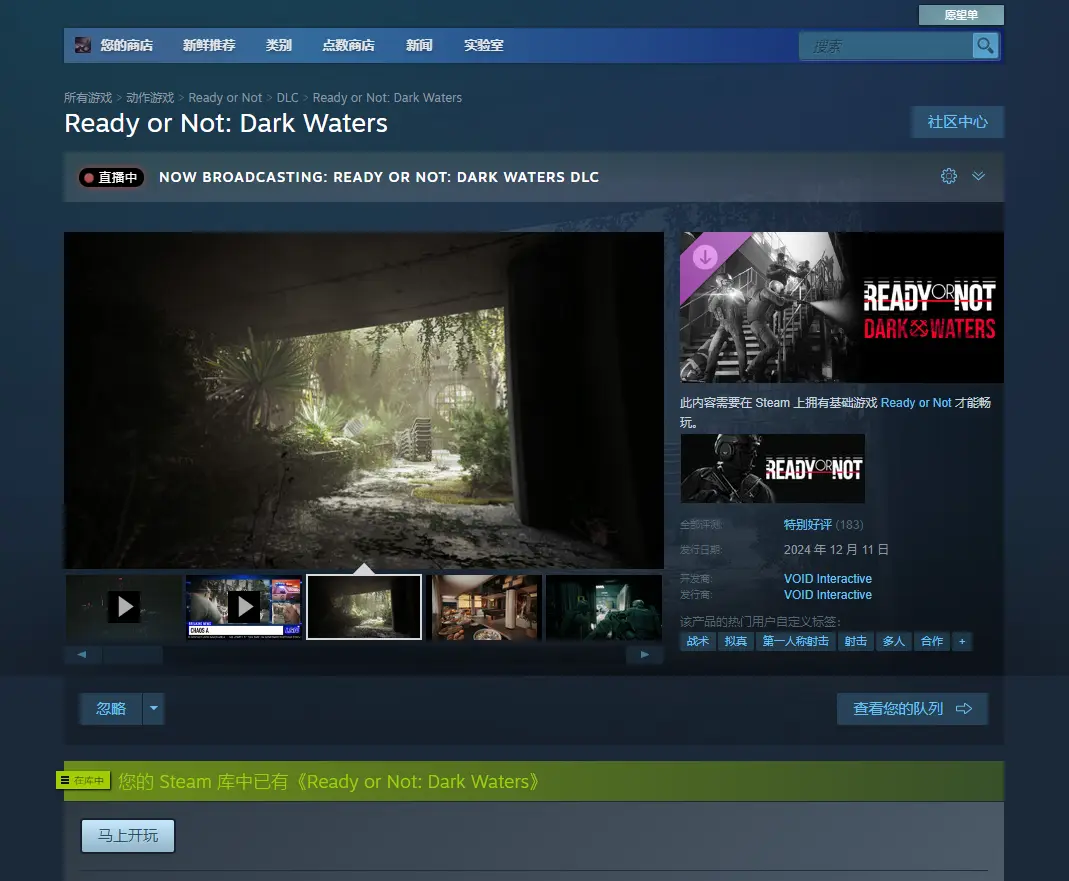The image size is (1069, 881).
Task: Expand the ignore options dropdown arrow
Action: tap(154, 708)
